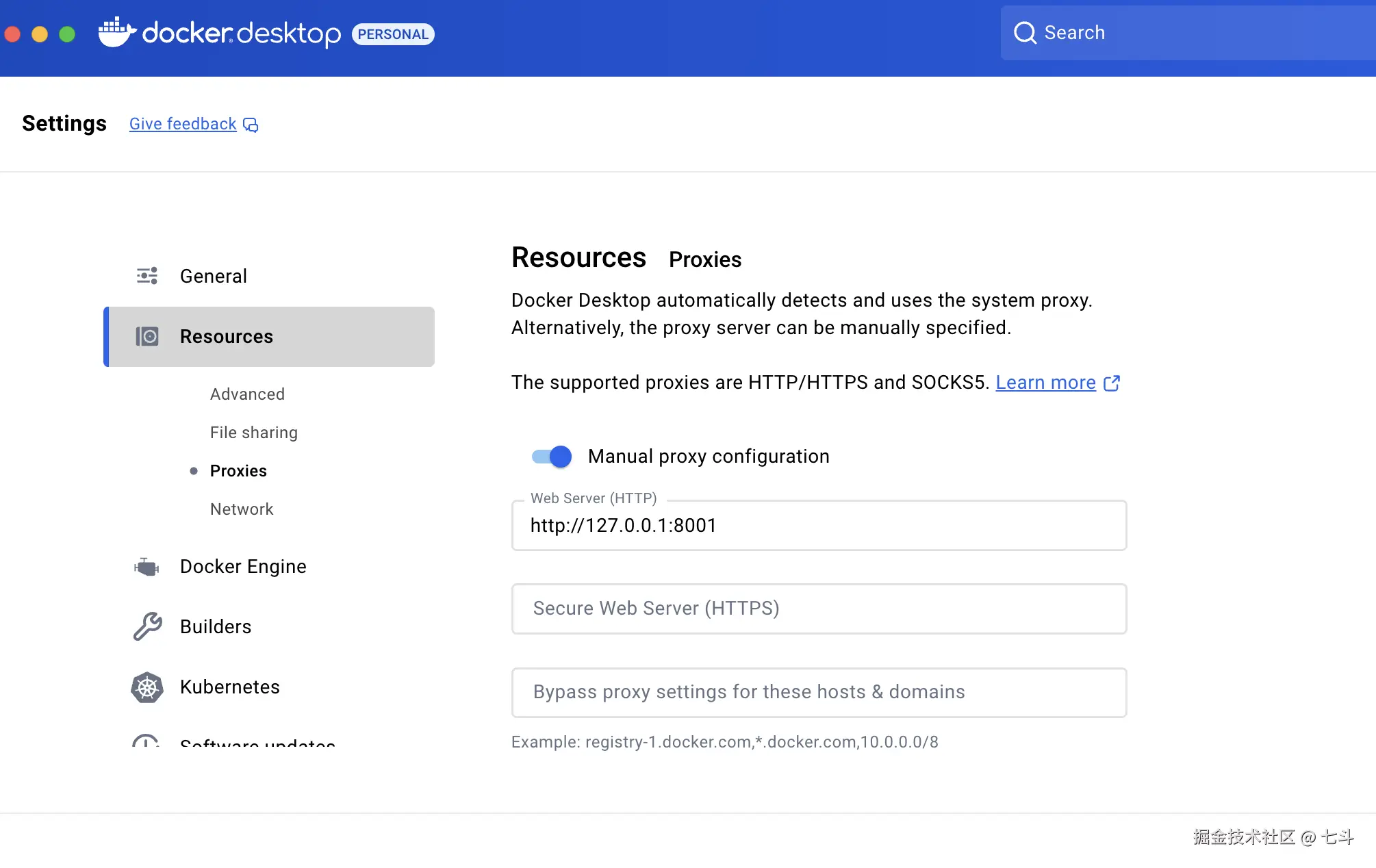Click the Docker Engine icon
Image resolution: width=1376 pixels, height=868 pixels.
coord(147,567)
